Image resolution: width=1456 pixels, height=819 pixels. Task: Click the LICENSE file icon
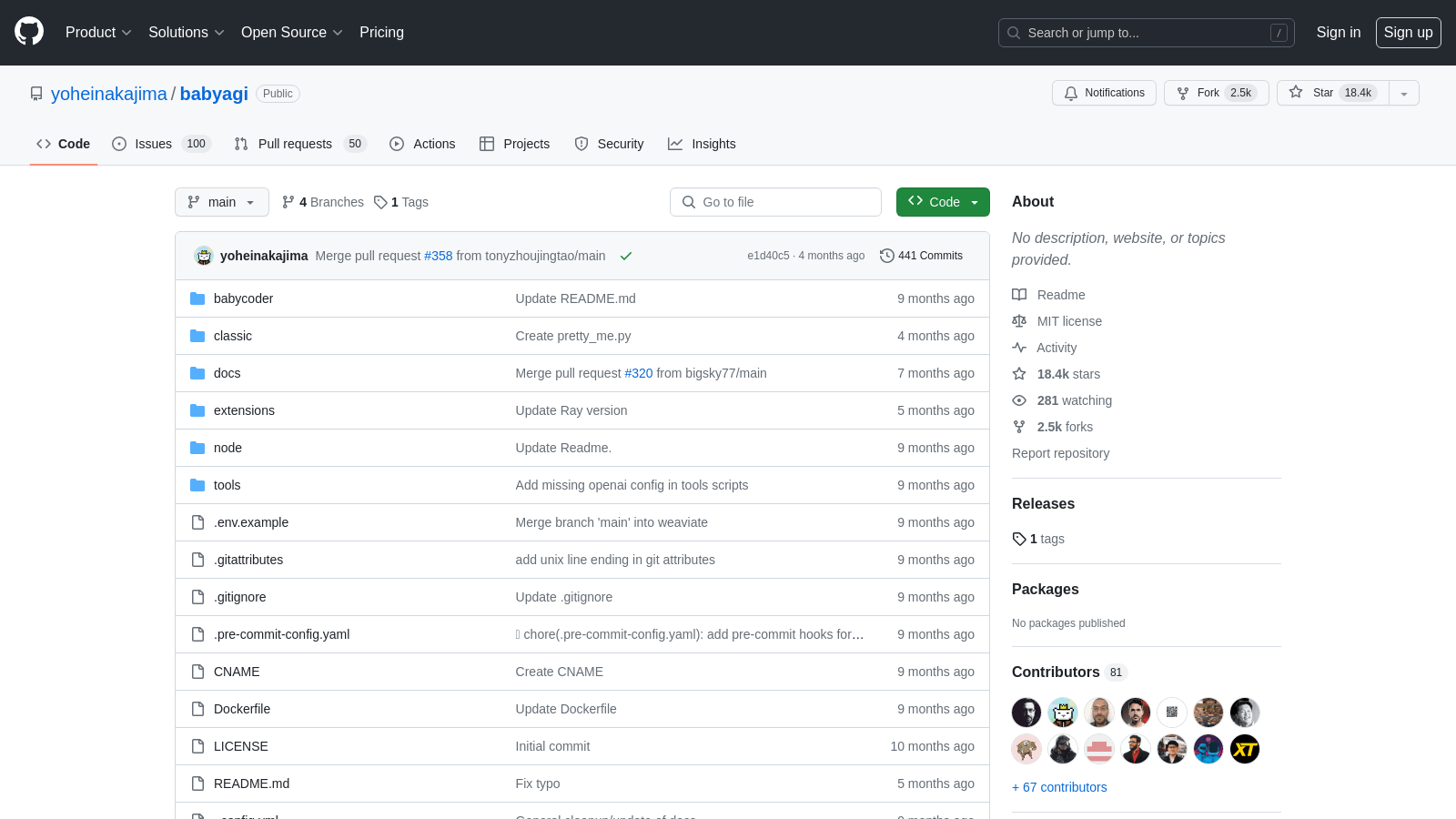pos(197,746)
